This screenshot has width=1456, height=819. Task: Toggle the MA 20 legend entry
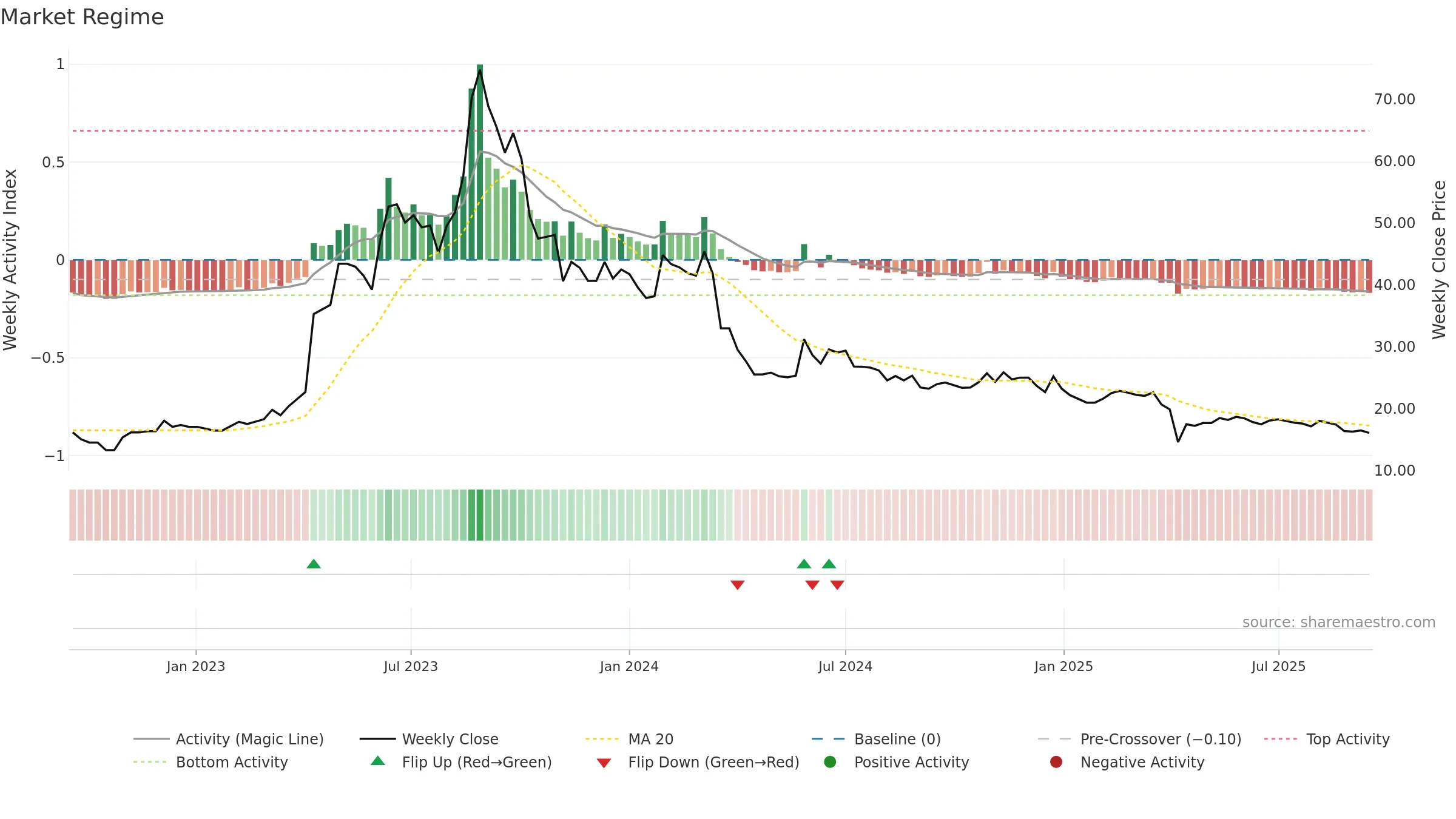pyautogui.click(x=629, y=739)
